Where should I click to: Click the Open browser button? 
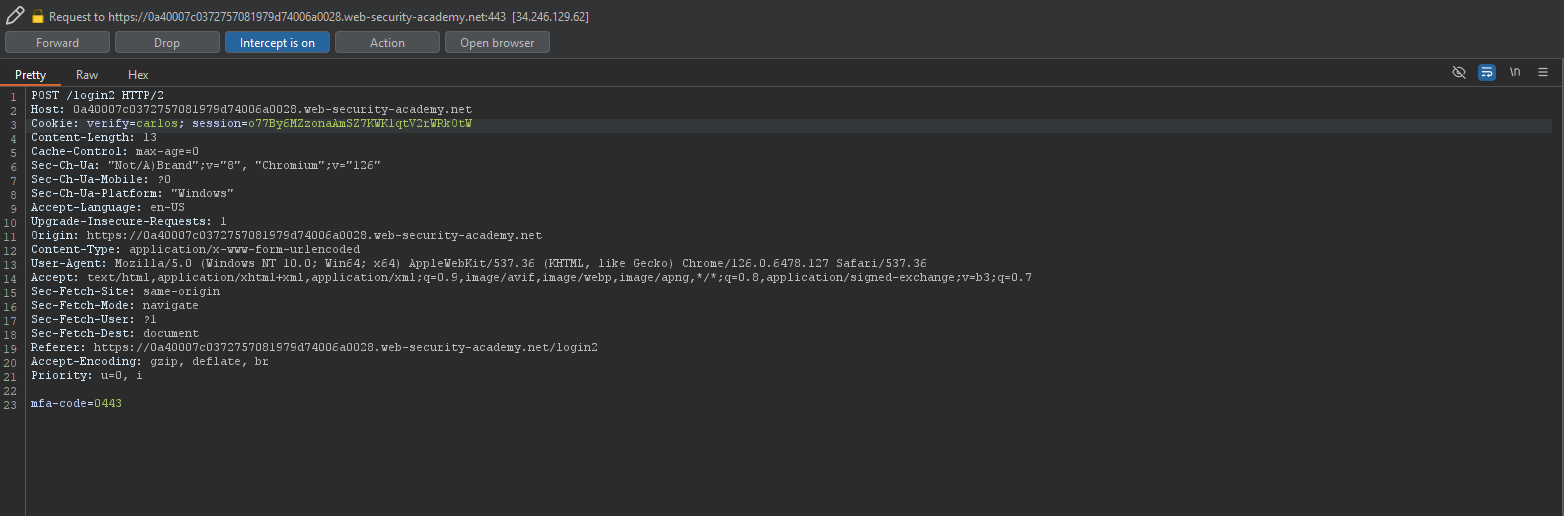[497, 42]
